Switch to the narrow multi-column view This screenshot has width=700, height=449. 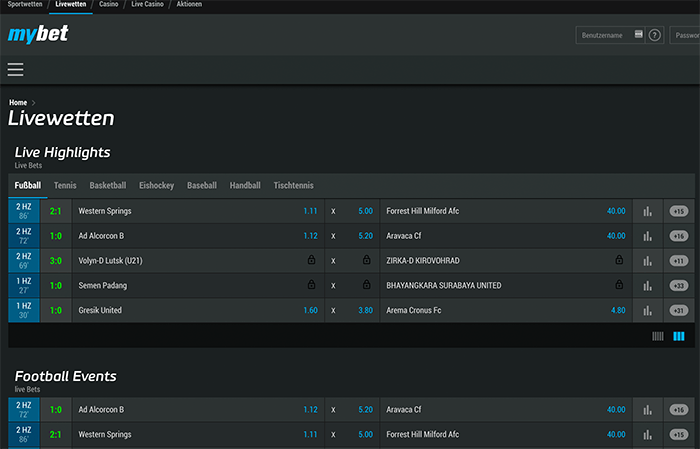(x=658, y=337)
